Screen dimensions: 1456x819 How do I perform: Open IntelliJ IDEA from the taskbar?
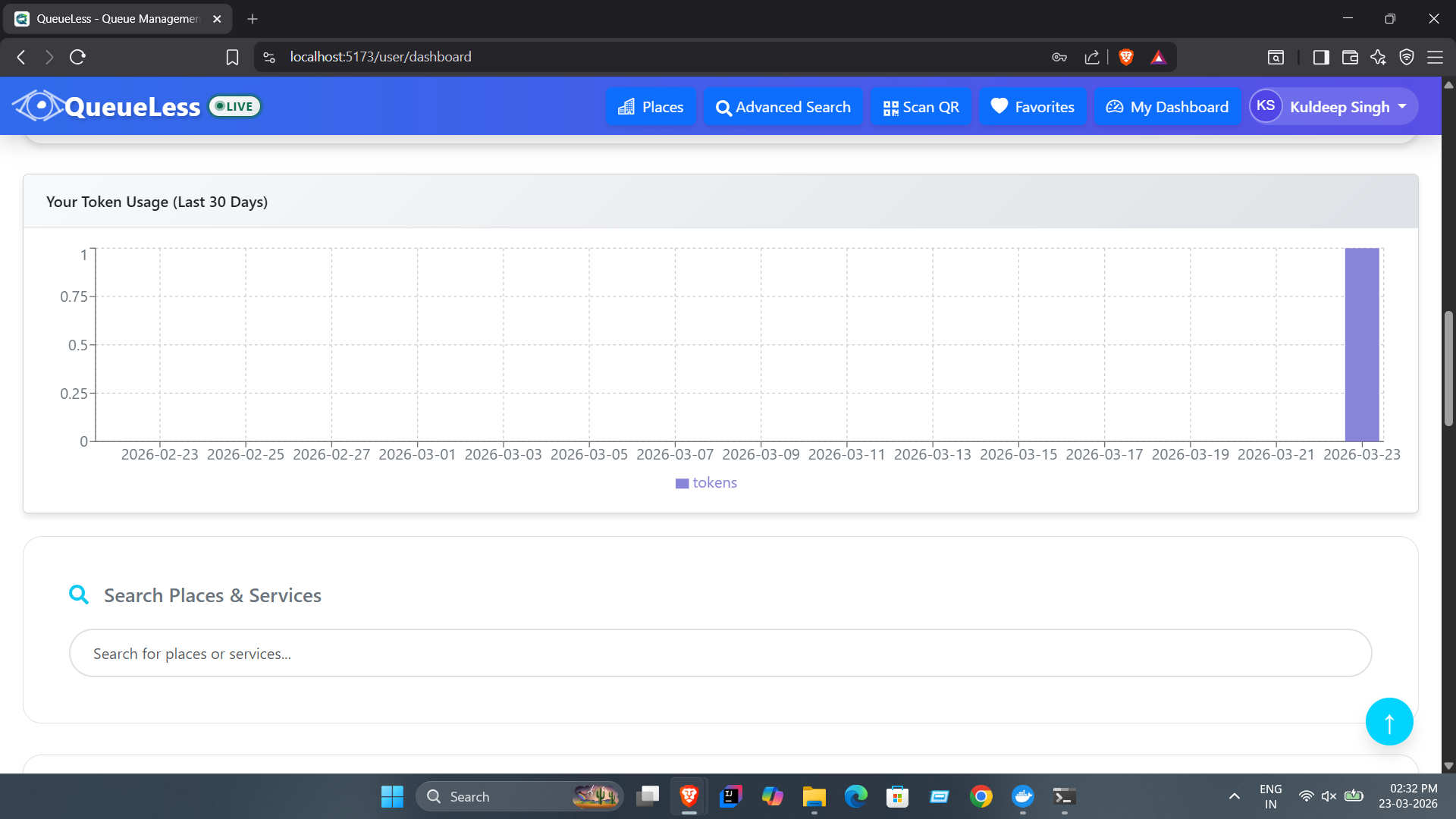point(730,796)
